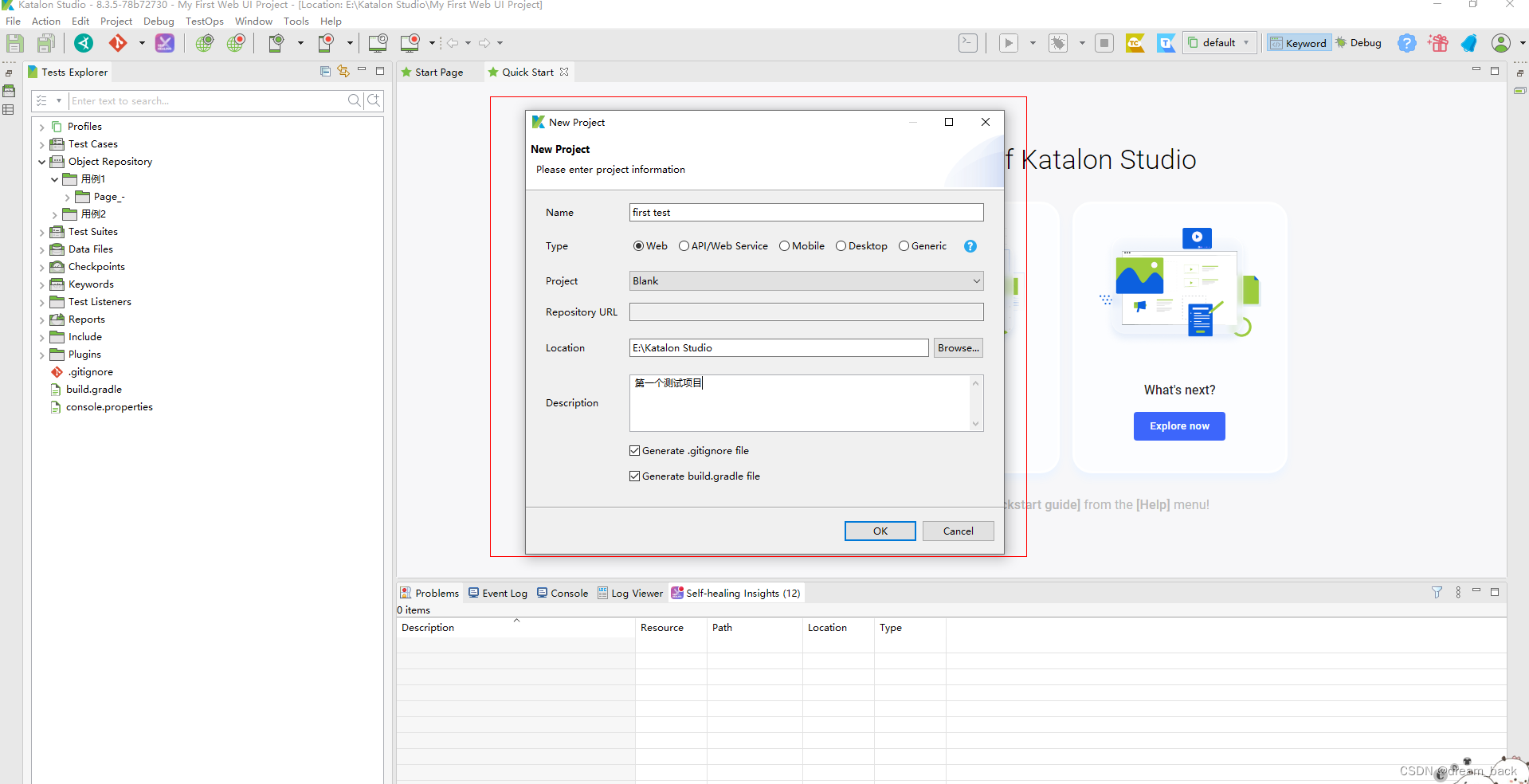1529x784 pixels.
Task: Toggle Generate .gitignore file checkbox
Action: [635, 451]
